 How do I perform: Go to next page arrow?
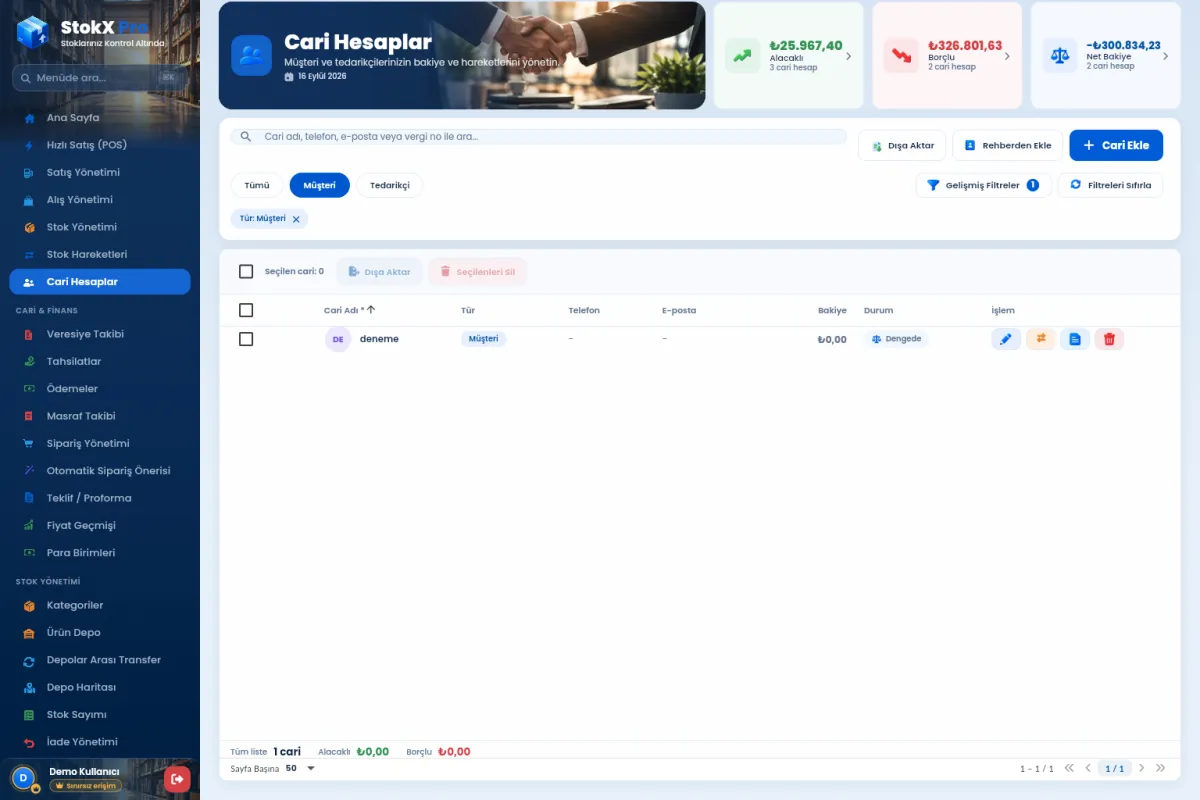(x=1141, y=768)
